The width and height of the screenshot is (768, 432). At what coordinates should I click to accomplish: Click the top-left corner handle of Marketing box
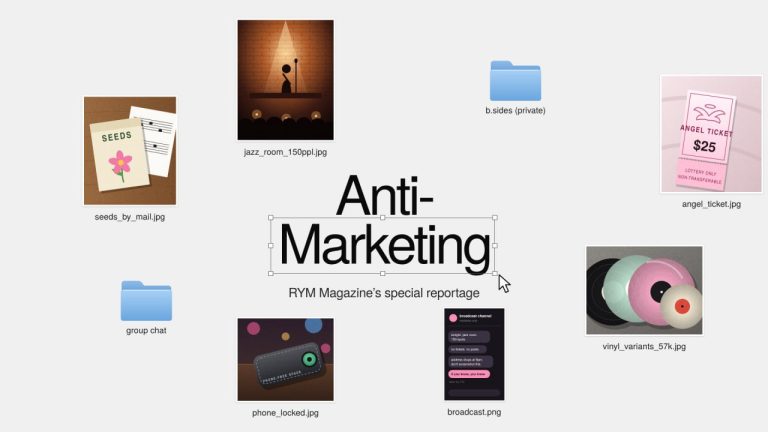271,217
